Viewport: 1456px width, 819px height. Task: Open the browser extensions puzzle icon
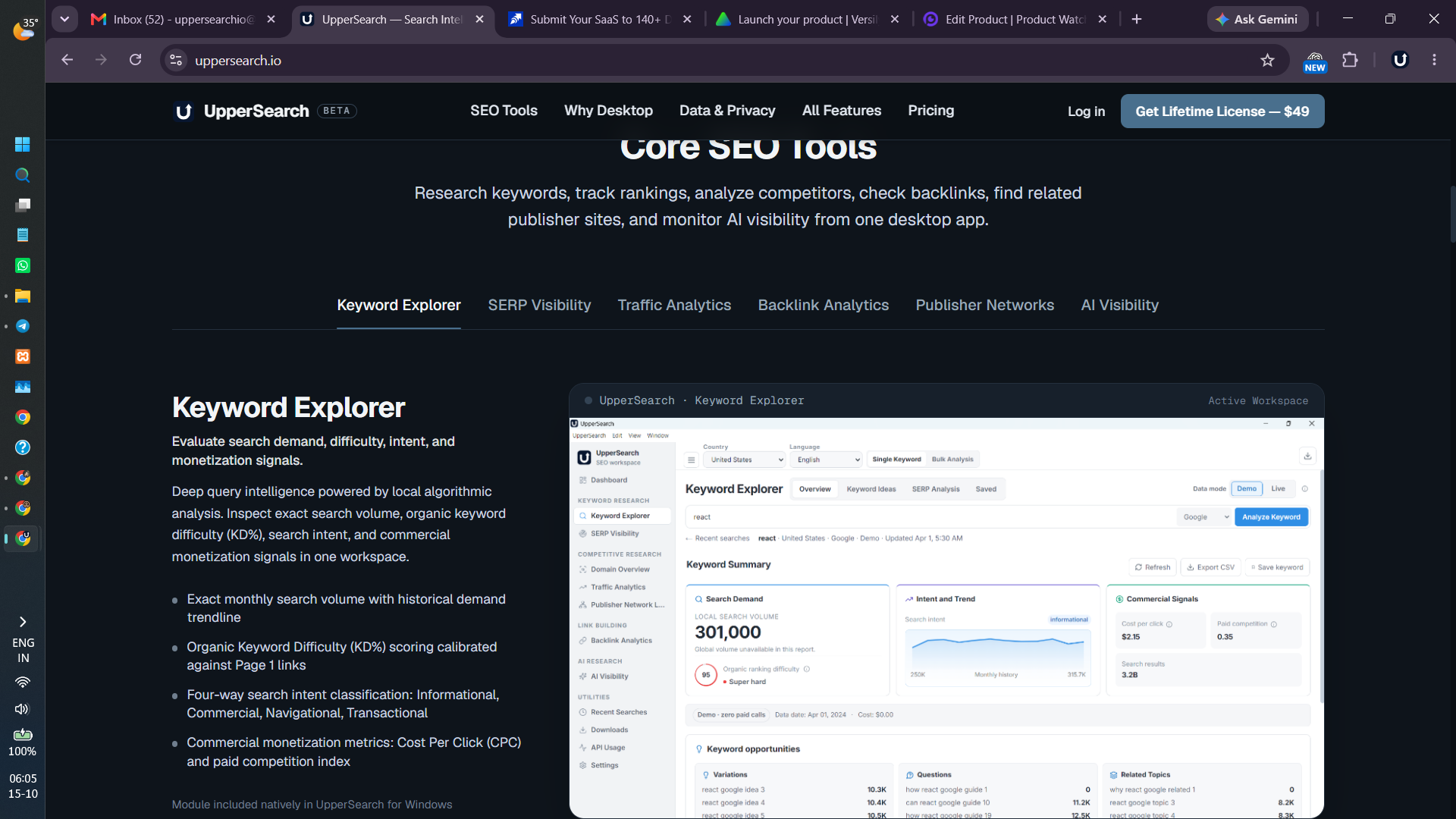point(1350,60)
